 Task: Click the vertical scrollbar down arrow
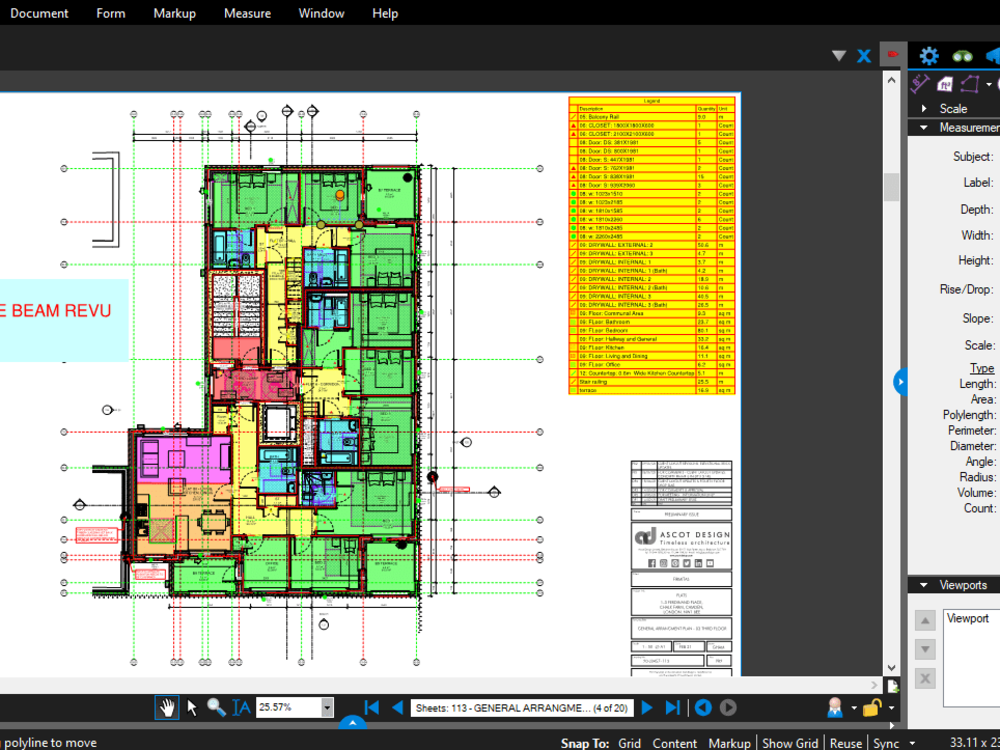tap(892, 668)
